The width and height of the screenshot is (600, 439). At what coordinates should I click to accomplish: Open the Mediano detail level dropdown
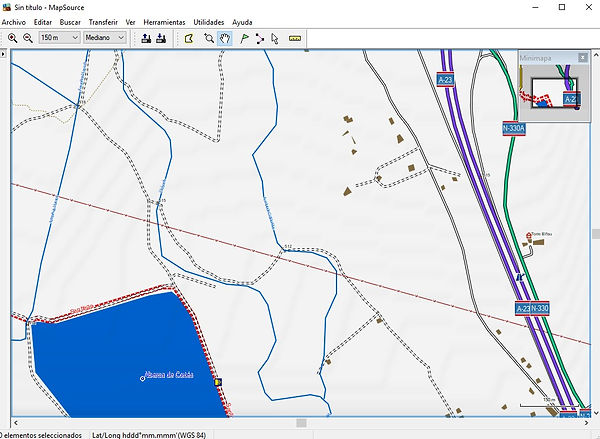105,38
